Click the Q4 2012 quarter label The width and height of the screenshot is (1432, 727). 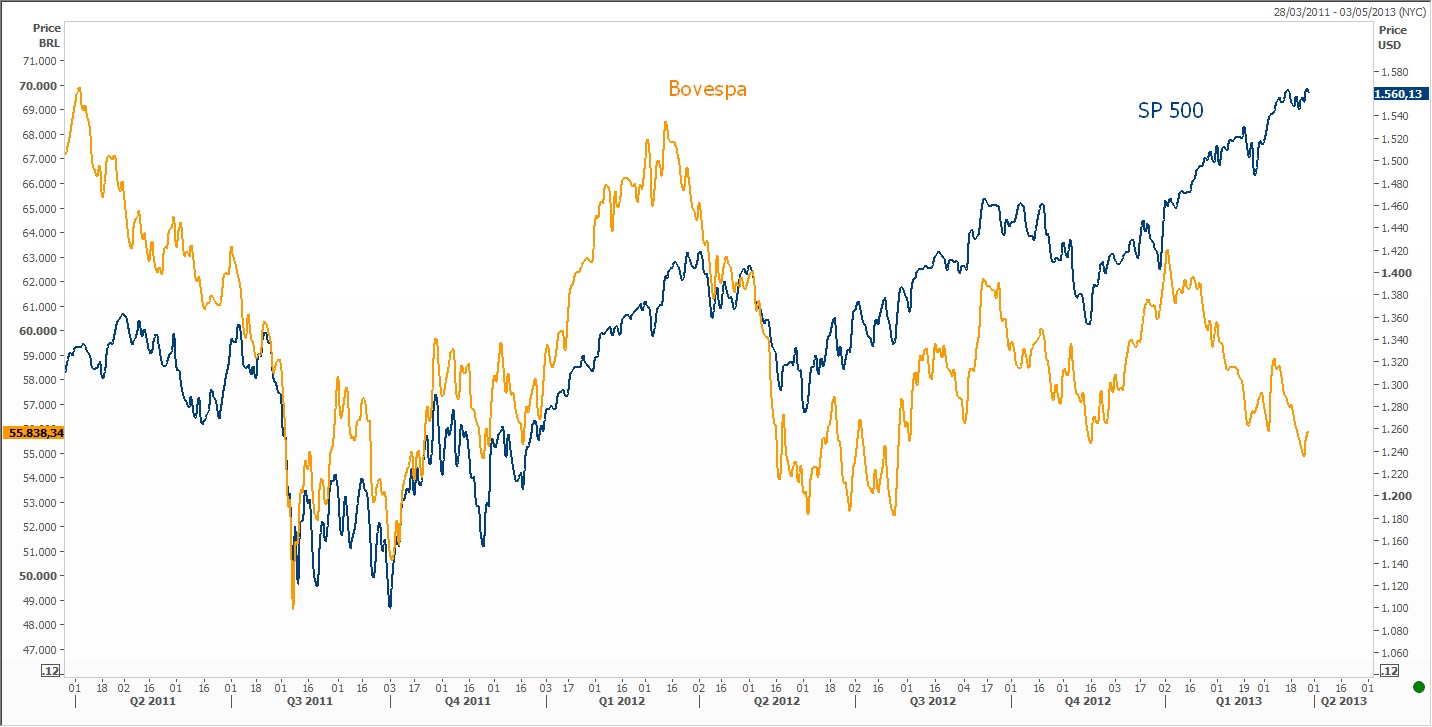tap(1088, 702)
